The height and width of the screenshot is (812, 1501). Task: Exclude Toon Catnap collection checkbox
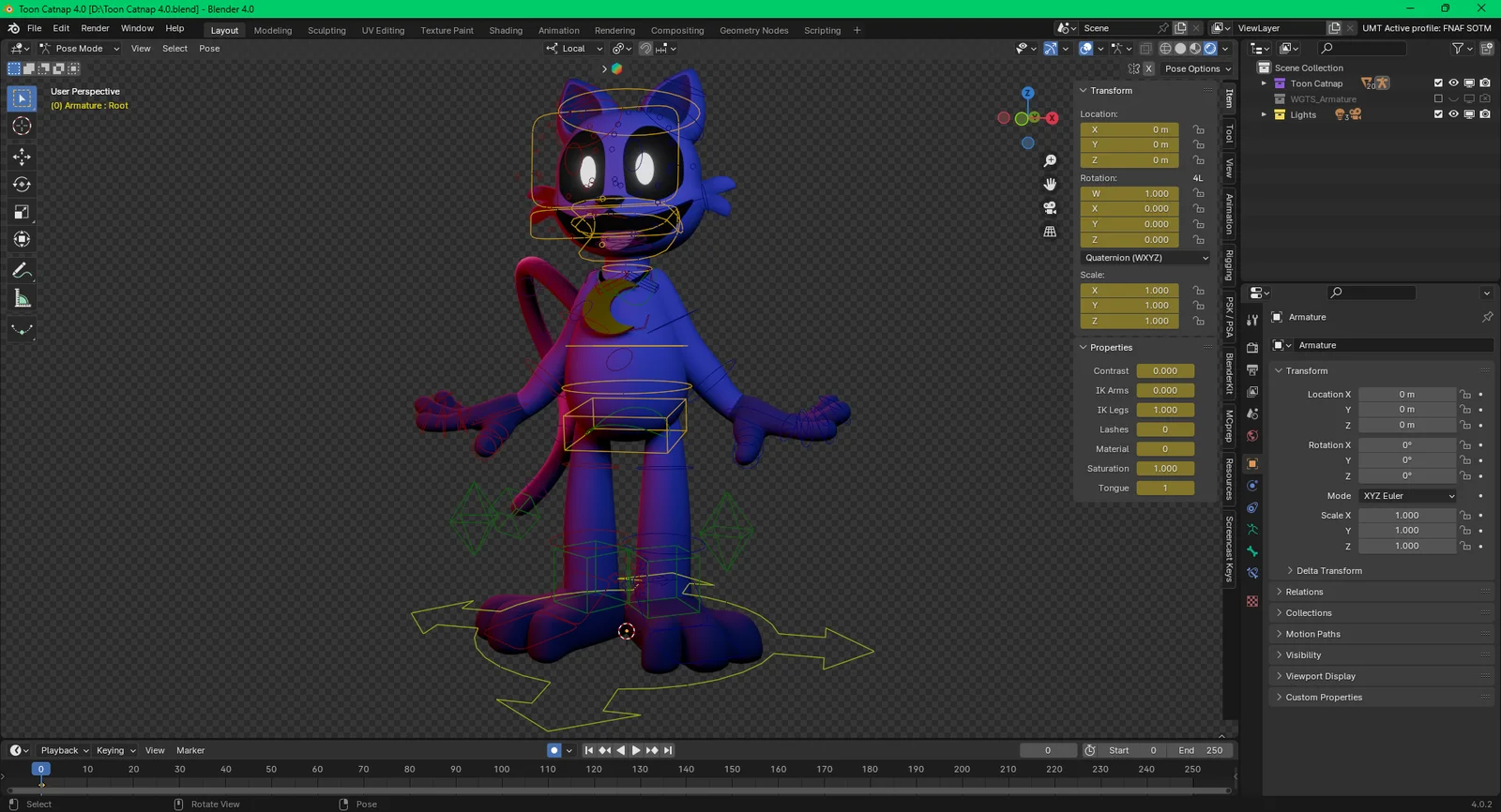pyautogui.click(x=1438, y=83)
